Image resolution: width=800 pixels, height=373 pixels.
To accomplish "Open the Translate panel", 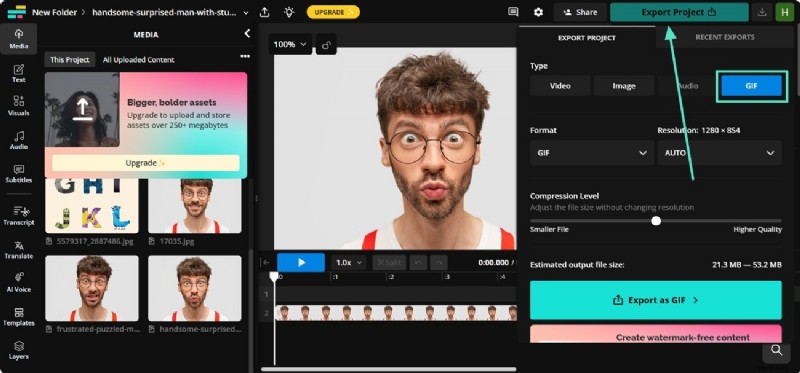I will click(x=19, y=250).
